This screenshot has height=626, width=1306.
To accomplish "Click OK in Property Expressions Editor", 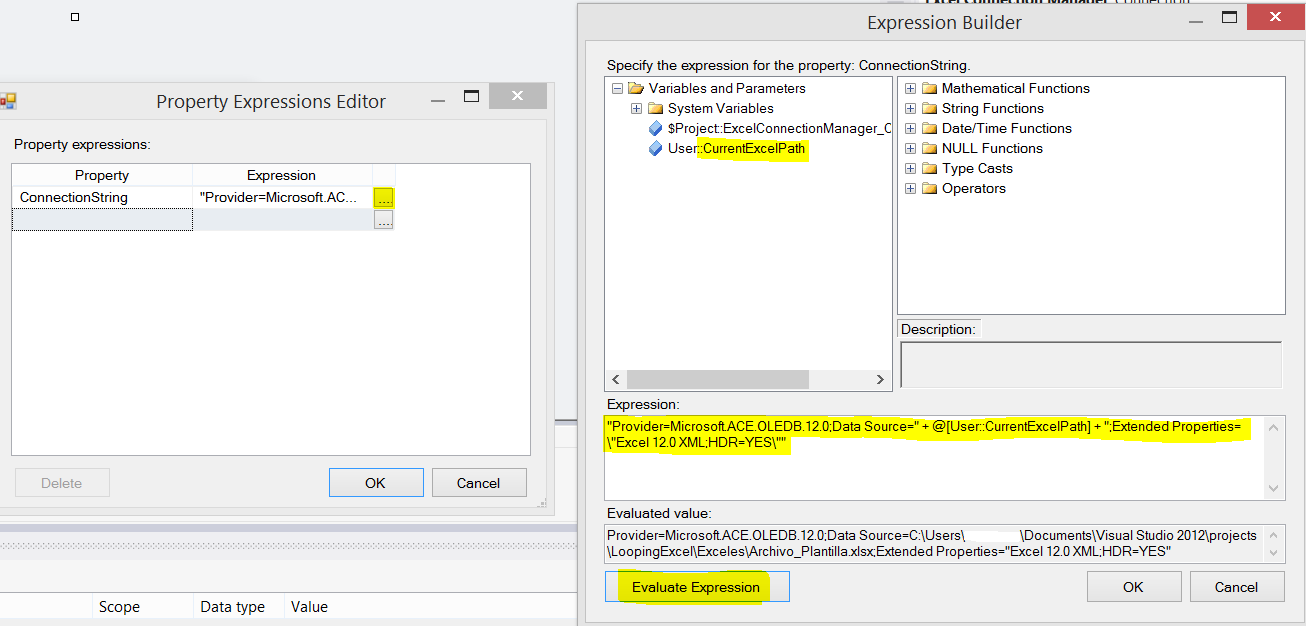I will pyautogui.click(x=375, y=483).
